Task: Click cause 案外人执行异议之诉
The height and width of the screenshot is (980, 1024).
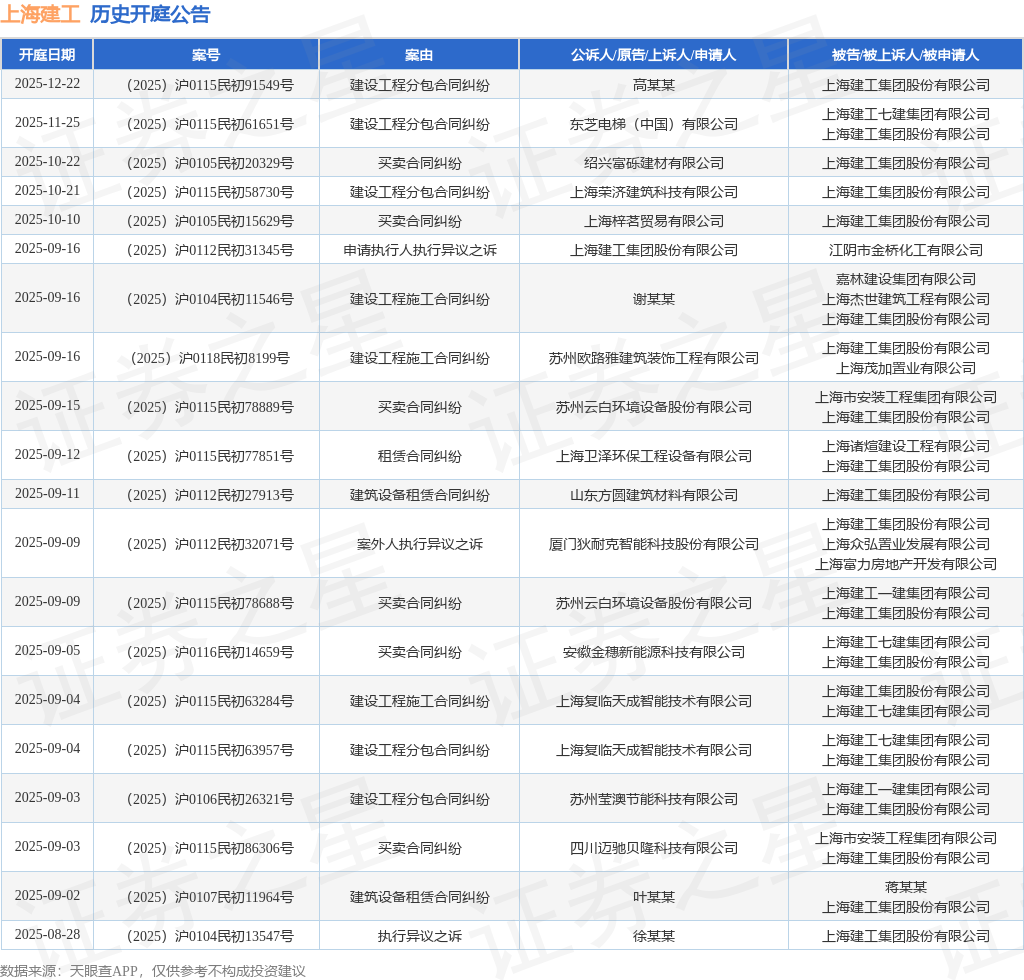Action: (419, 545)
